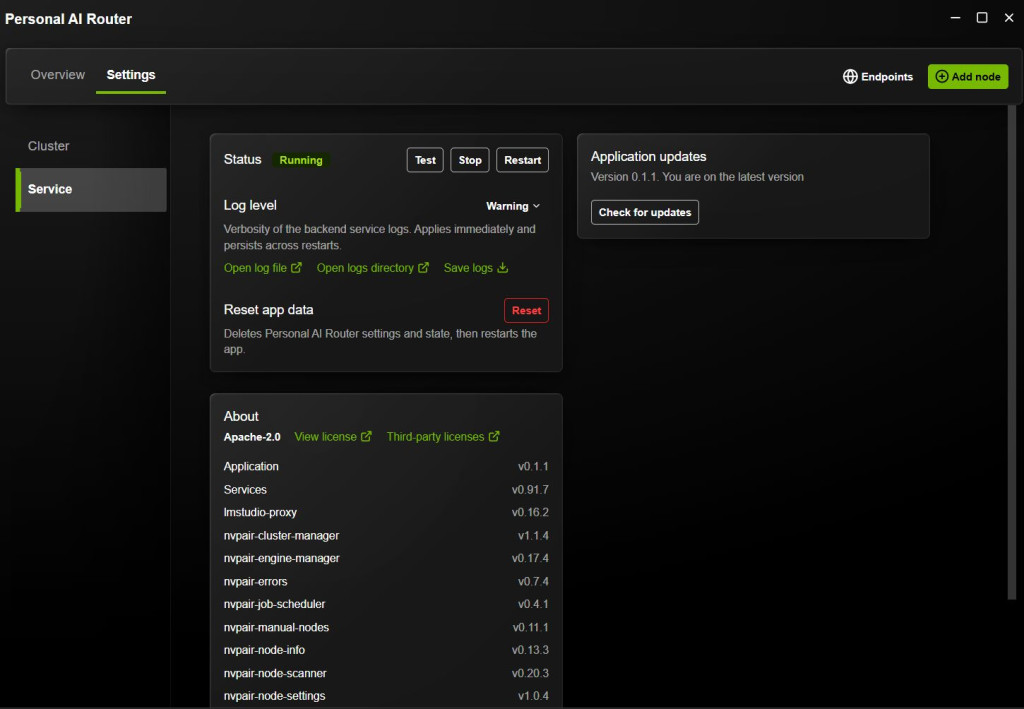Screen dimensions: 1024x709
Task: Click the nvpair-engine-manager row
Action: click(x=386, y=559)
